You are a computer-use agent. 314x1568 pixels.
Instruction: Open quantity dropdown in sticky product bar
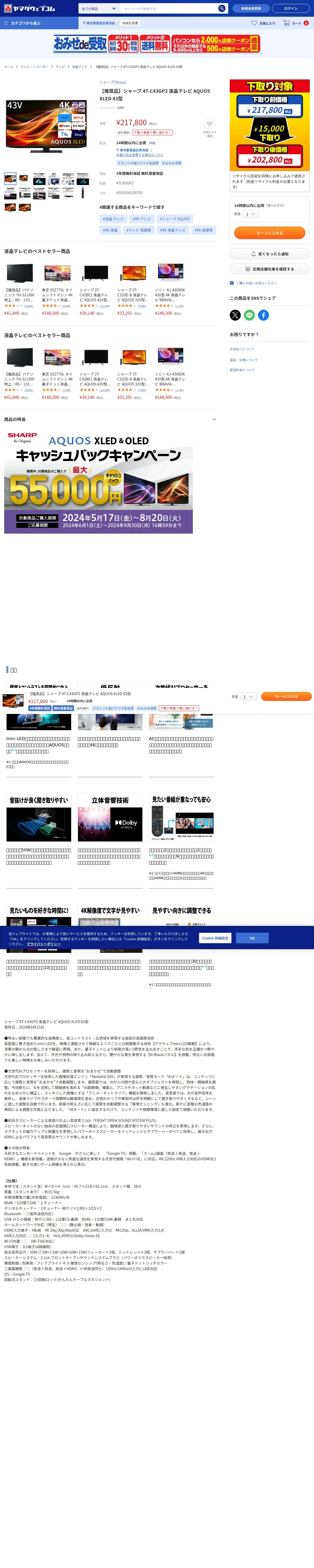pyautogui.click(x=248, y=696)
